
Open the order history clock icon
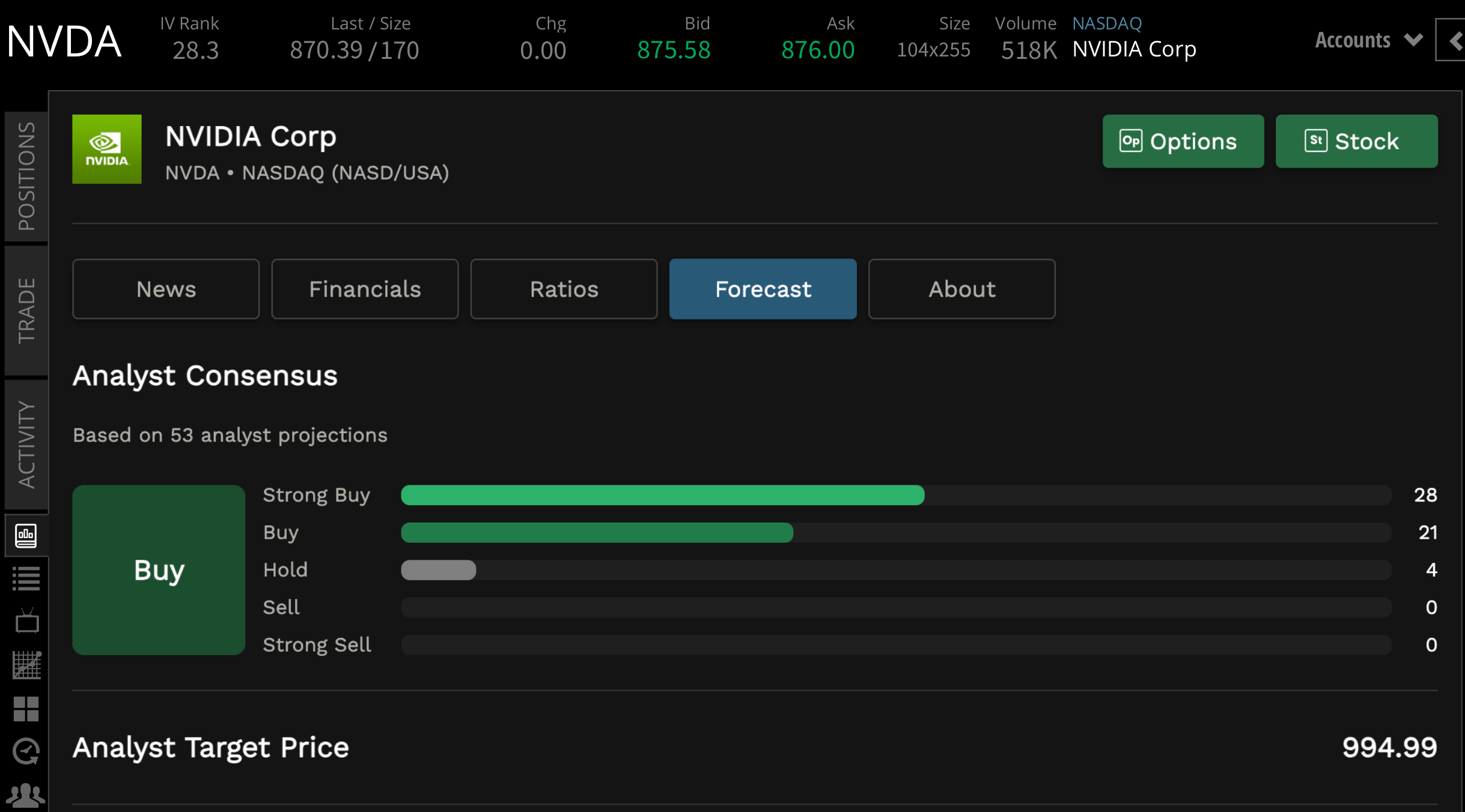[26, 750]
